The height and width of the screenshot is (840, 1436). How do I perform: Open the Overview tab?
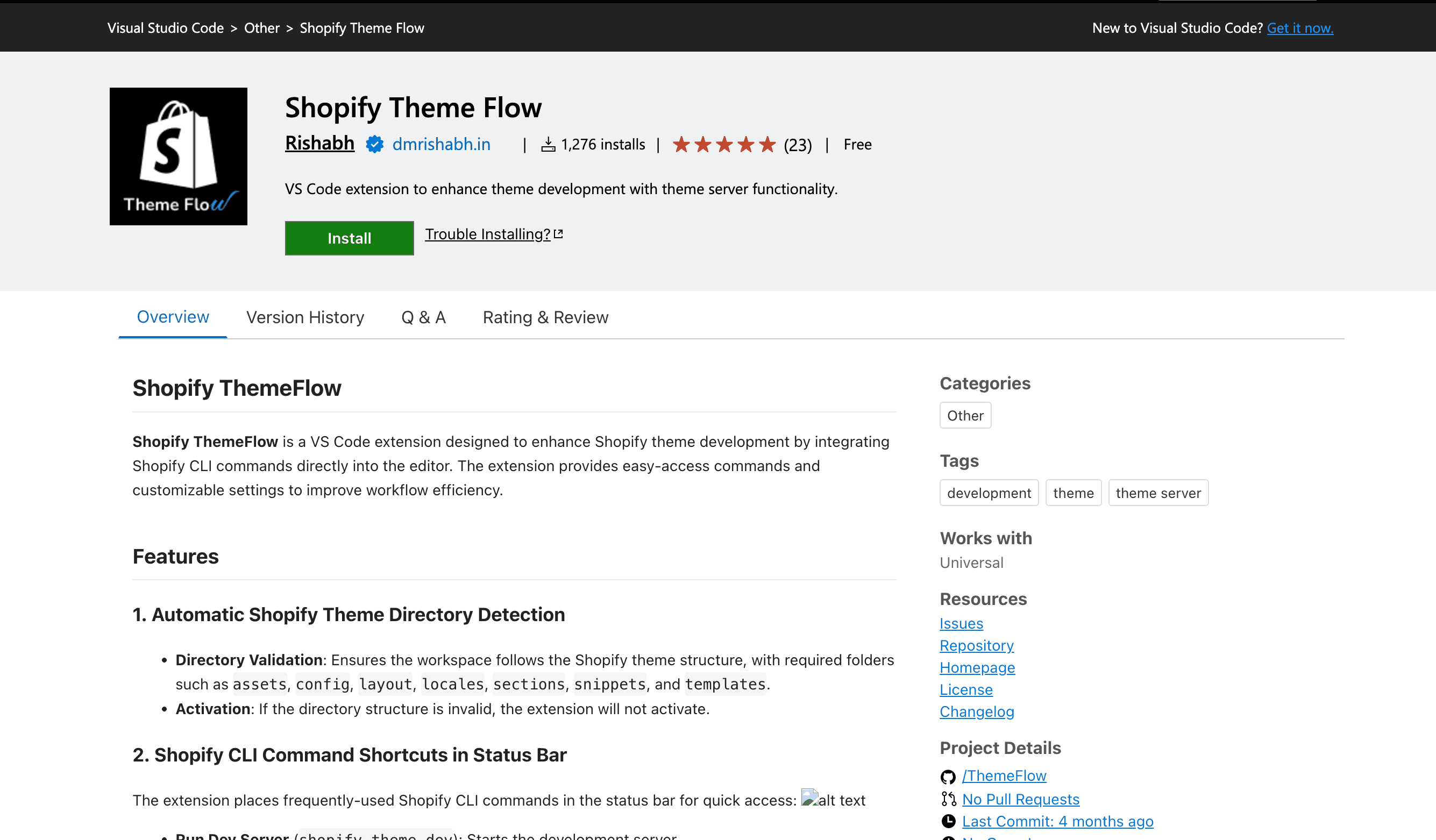tap(173, 317)
